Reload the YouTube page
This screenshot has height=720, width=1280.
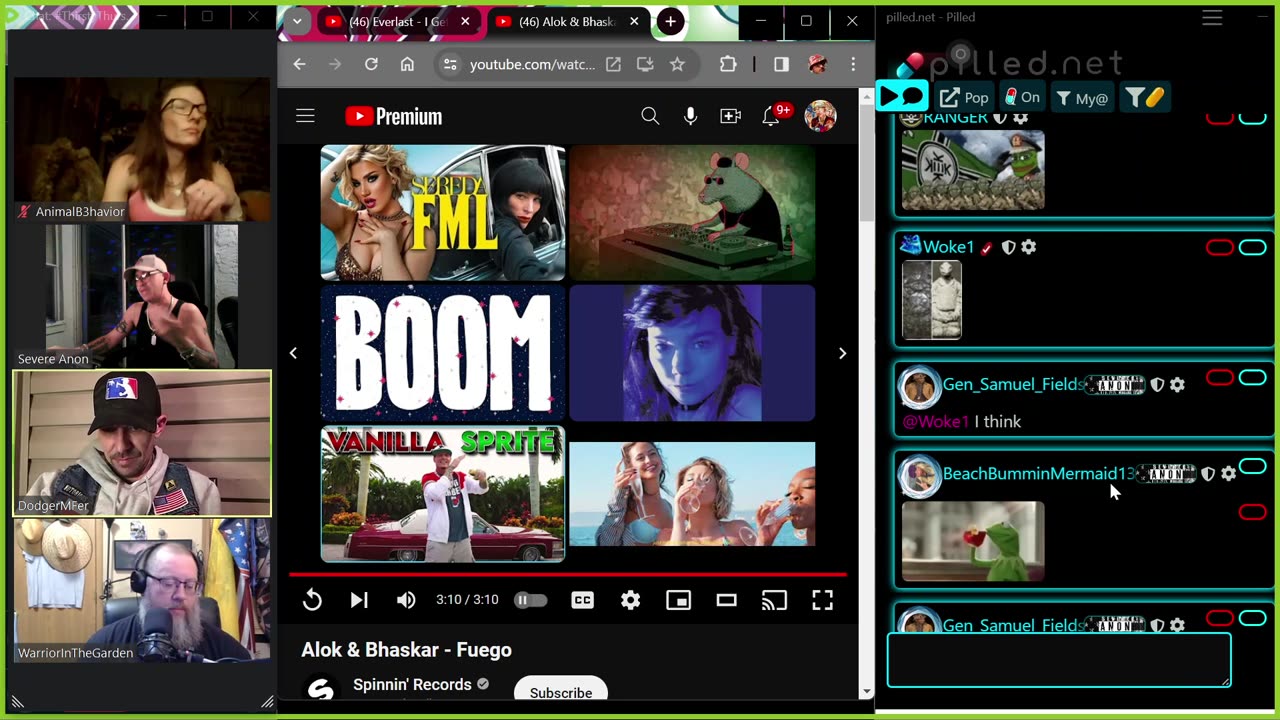[x=371, y=64]
